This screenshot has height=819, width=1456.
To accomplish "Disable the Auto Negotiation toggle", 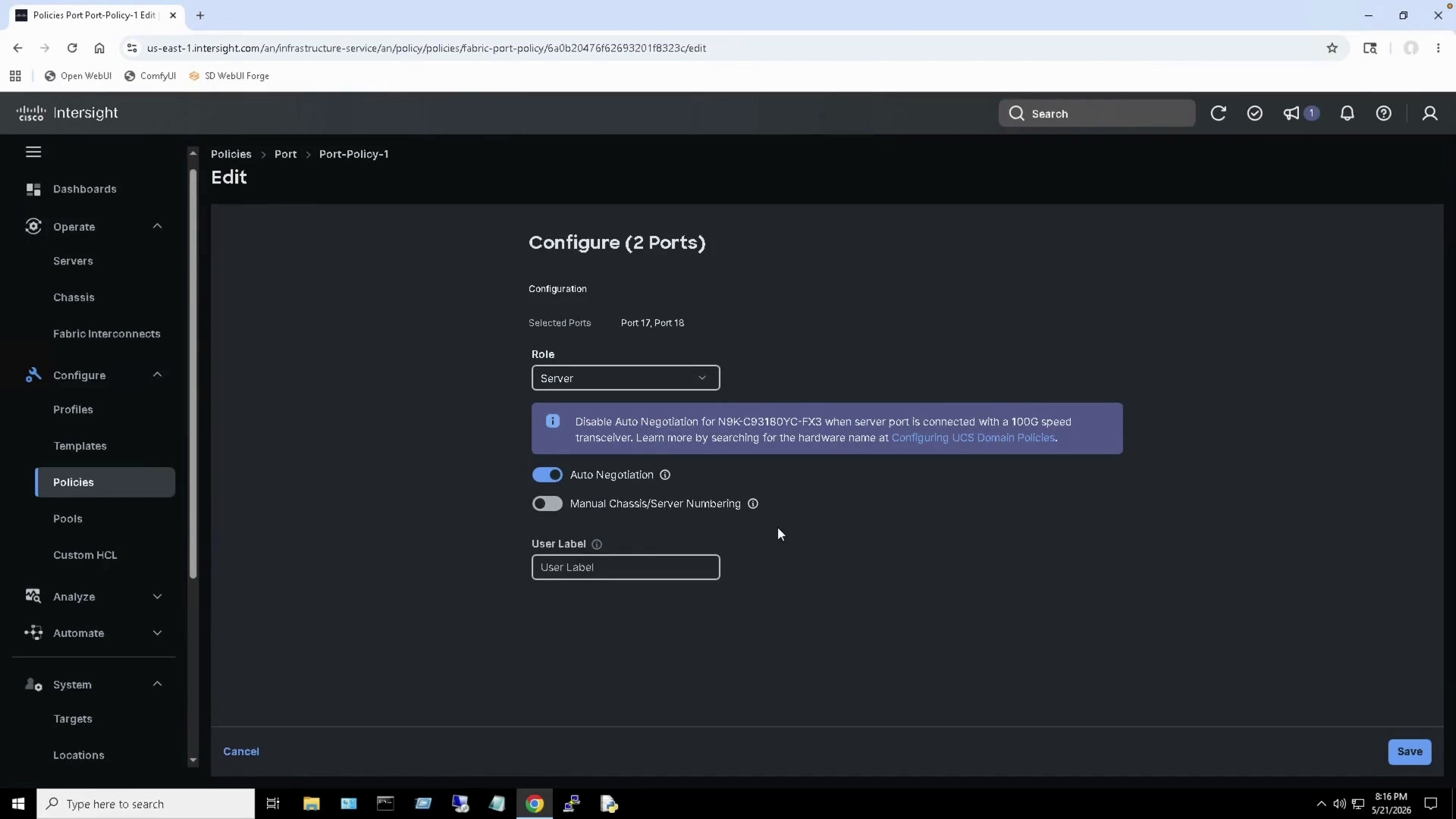I will pyautogui.click(x=547, y=475).
